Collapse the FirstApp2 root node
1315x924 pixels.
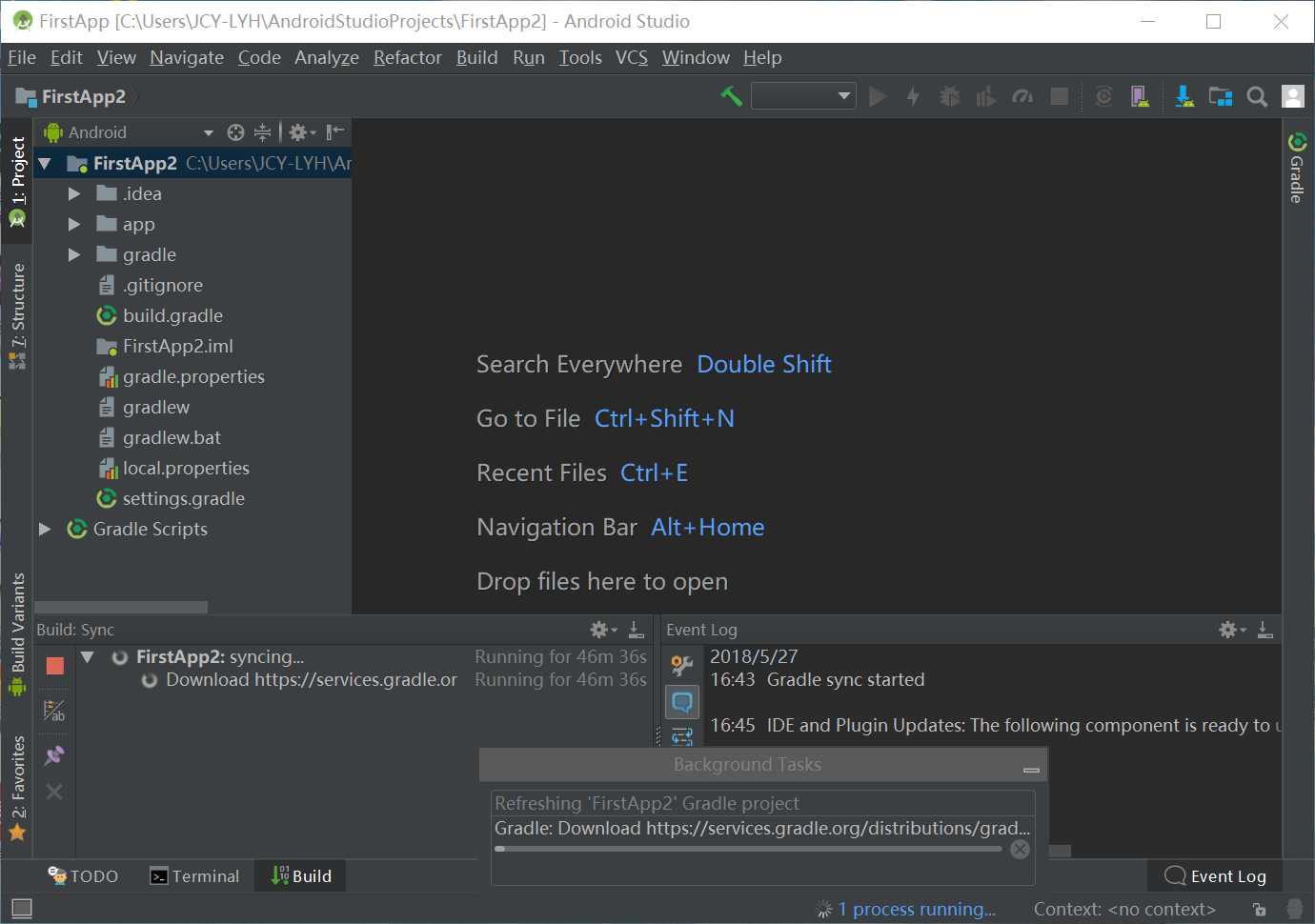pyautogui.click(x=44, y=164)
